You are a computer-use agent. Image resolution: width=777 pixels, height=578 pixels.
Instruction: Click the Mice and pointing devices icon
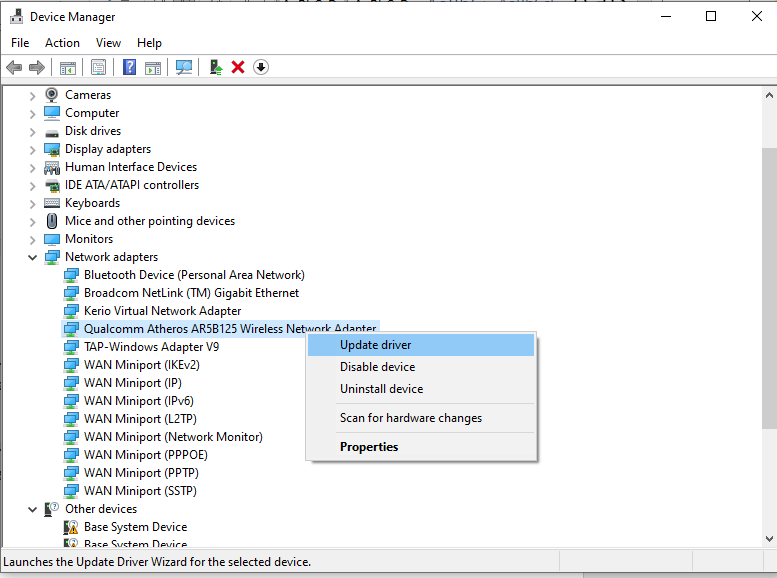(52, 221)
